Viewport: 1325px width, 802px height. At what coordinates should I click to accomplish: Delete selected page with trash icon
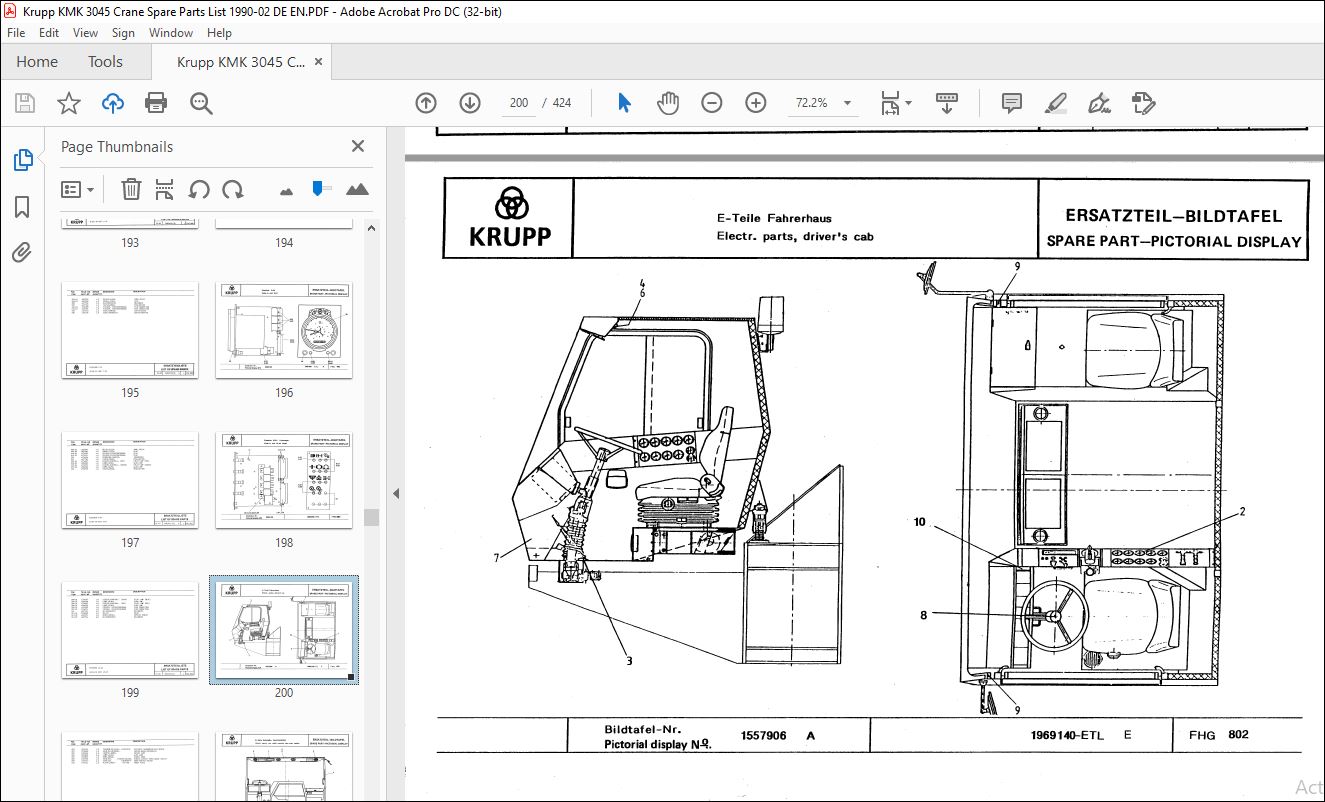click(131, 189)
